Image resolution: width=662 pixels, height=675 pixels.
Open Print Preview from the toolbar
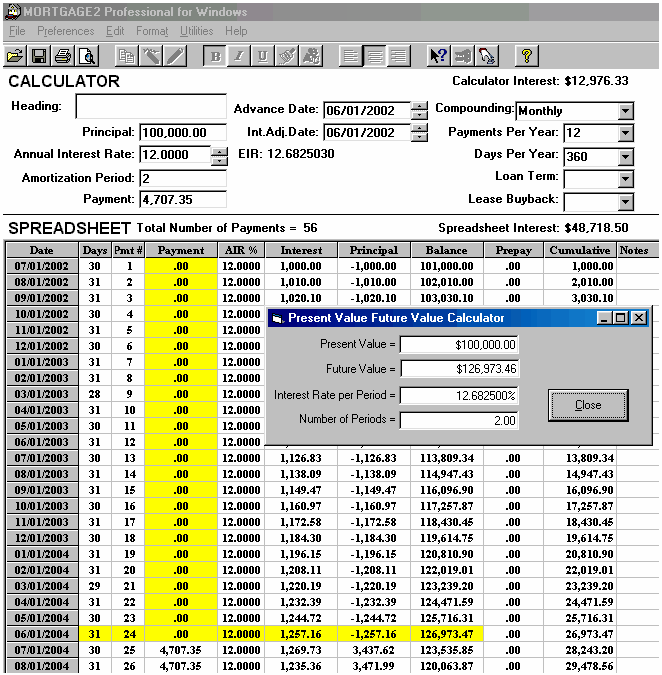[86, 56]
